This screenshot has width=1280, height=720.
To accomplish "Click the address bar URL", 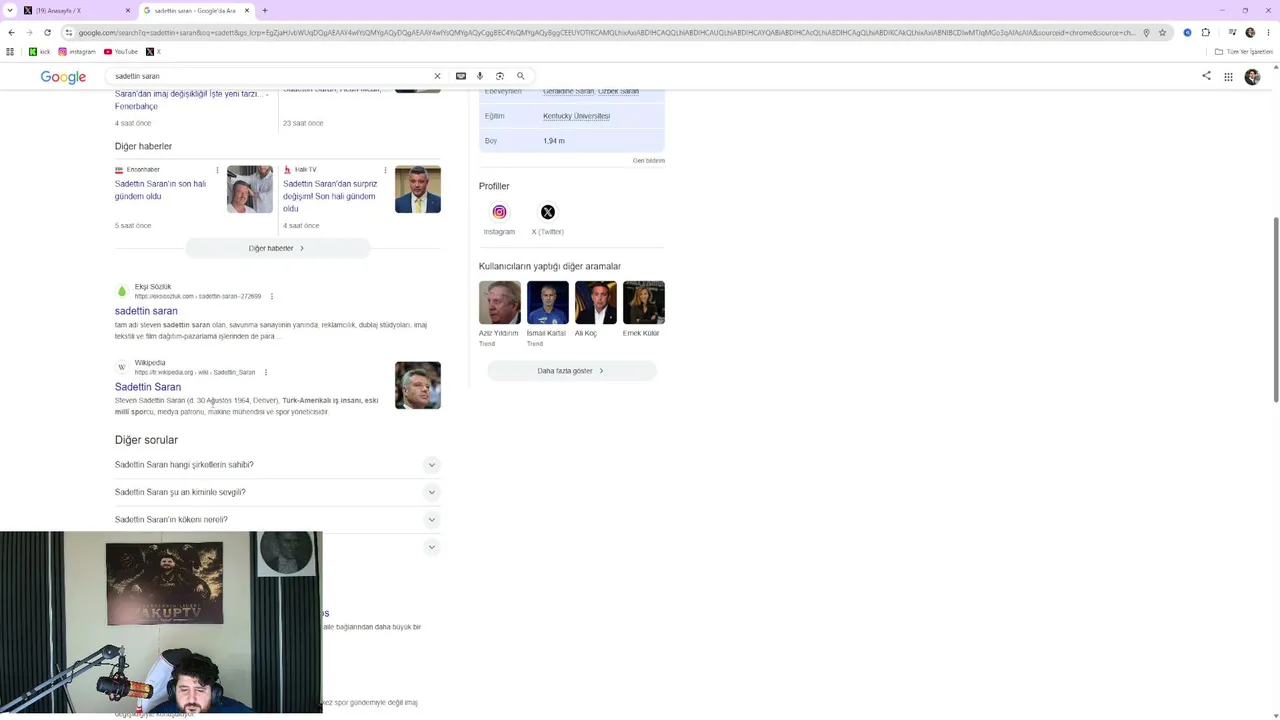I will (606, 32).
